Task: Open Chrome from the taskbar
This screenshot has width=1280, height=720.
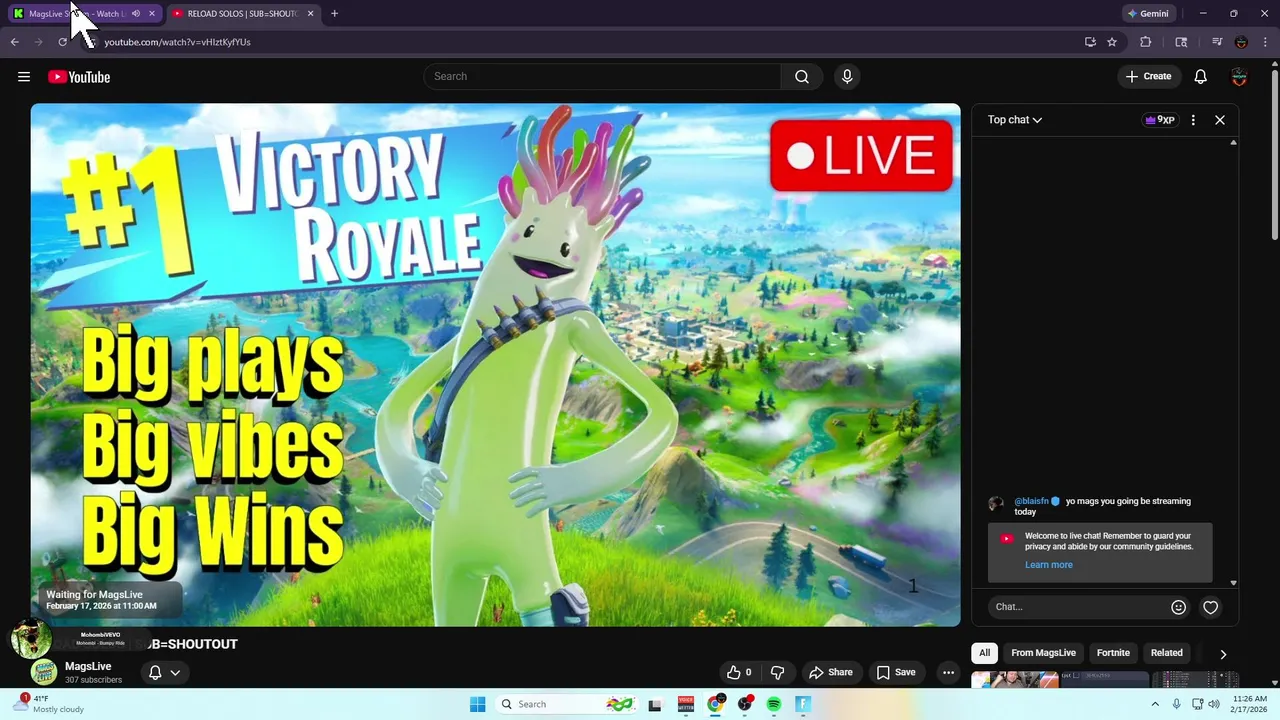Action: pyautogui.click(x=715, y=704)
